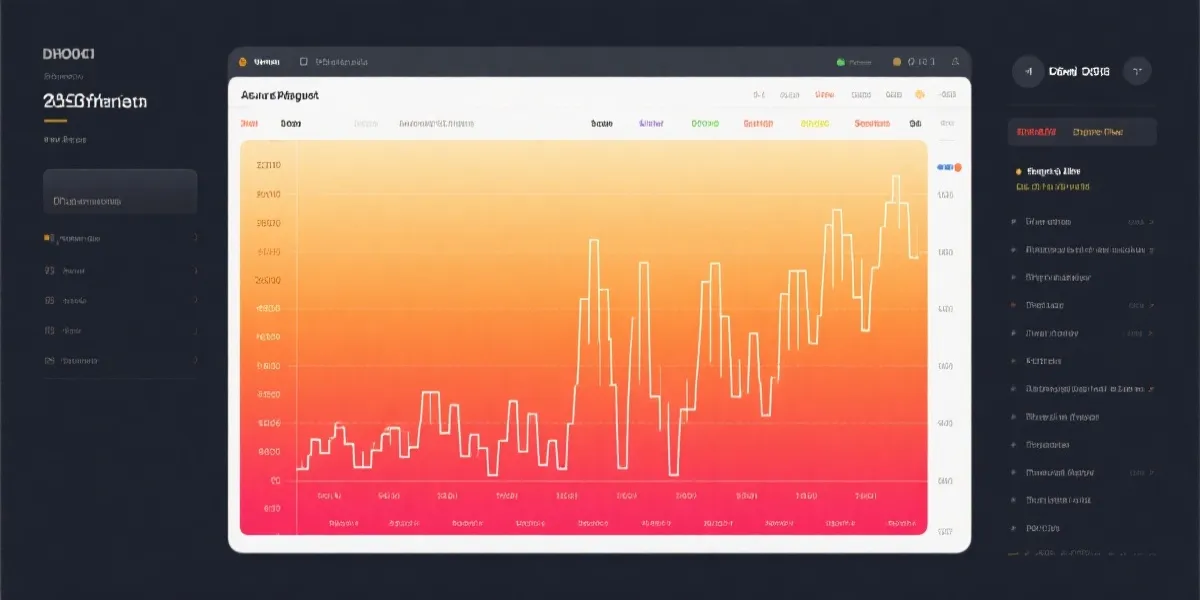Toggle the green series label above chart
The width and height of the screenshot is (1200, 600).
pyautogui.click(x=705, y=124)
